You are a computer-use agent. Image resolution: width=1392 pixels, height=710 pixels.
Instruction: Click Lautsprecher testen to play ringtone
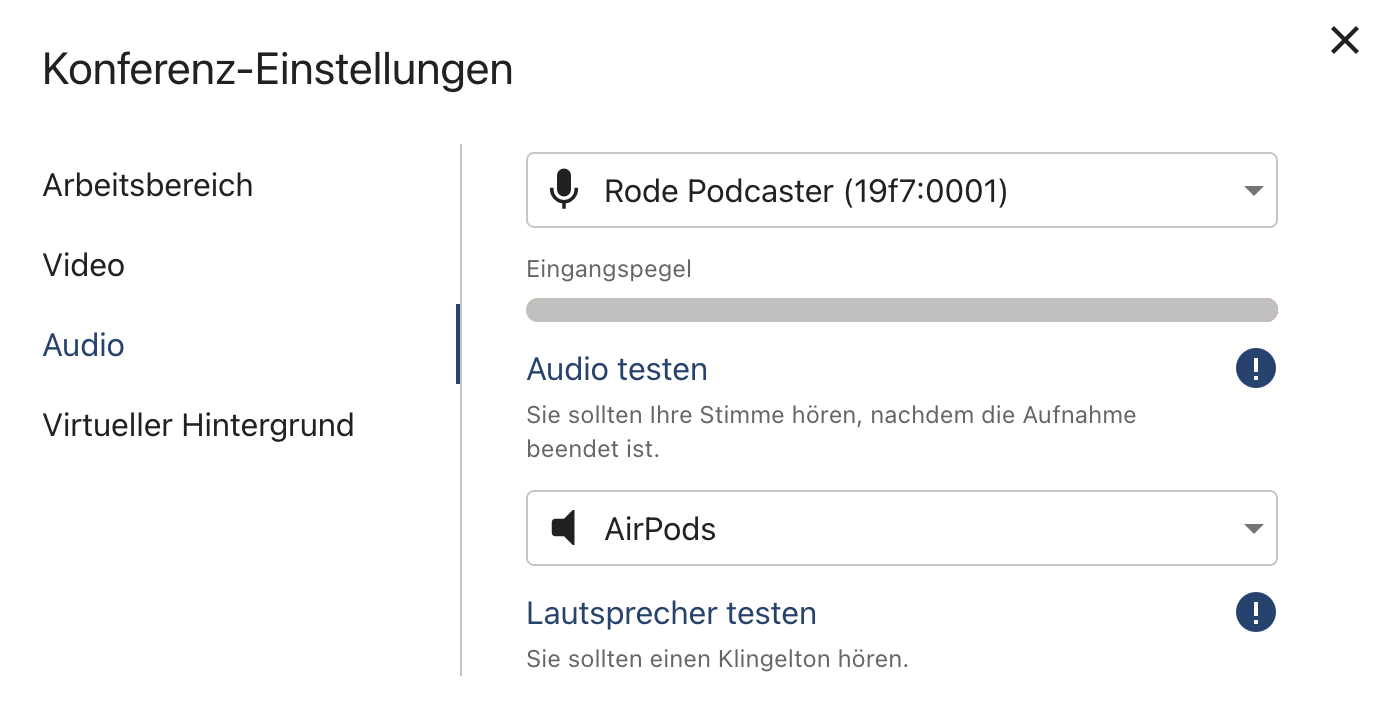pyautogui.click(x=671, y=613)
